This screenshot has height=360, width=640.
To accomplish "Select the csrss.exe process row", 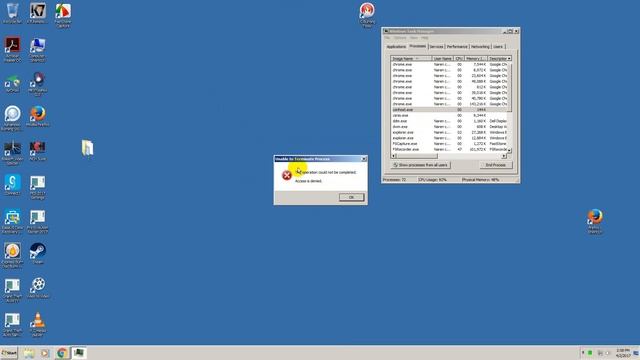I will 449,116.
